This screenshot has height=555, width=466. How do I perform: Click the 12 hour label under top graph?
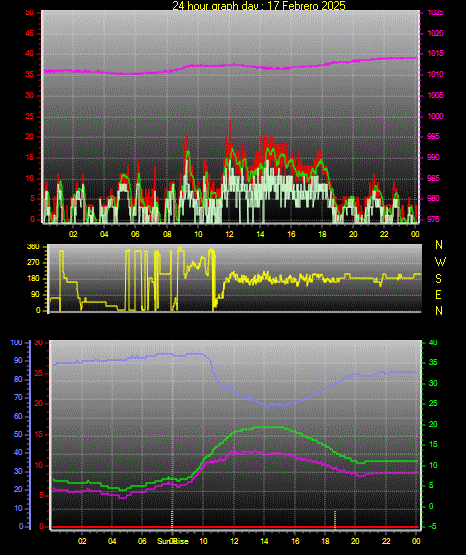[x=229, y=234]
